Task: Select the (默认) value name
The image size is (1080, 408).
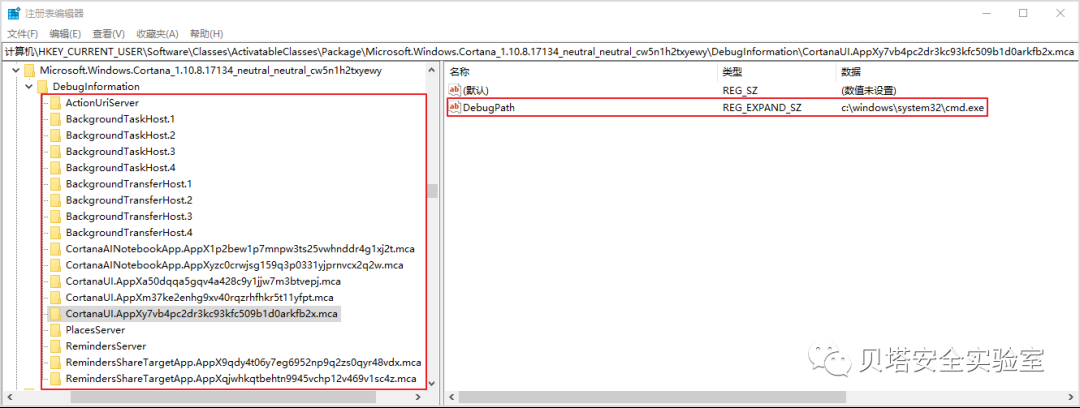Action: pos(476,90)
